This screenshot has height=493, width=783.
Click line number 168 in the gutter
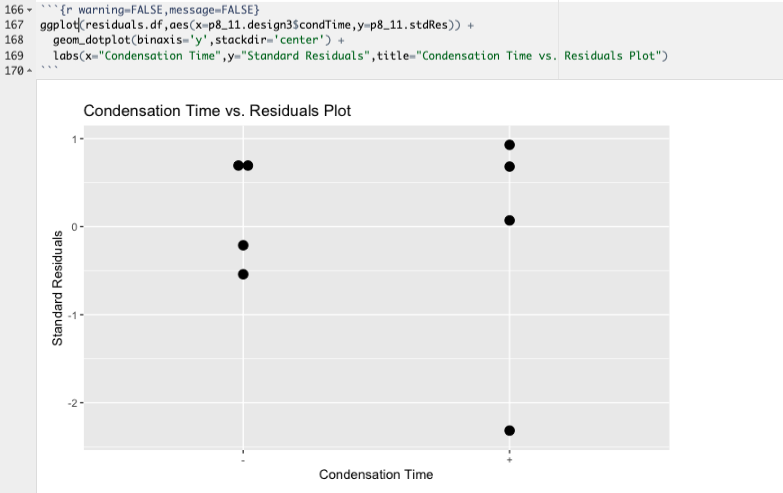pyautogui.click(x=13, y=39)
